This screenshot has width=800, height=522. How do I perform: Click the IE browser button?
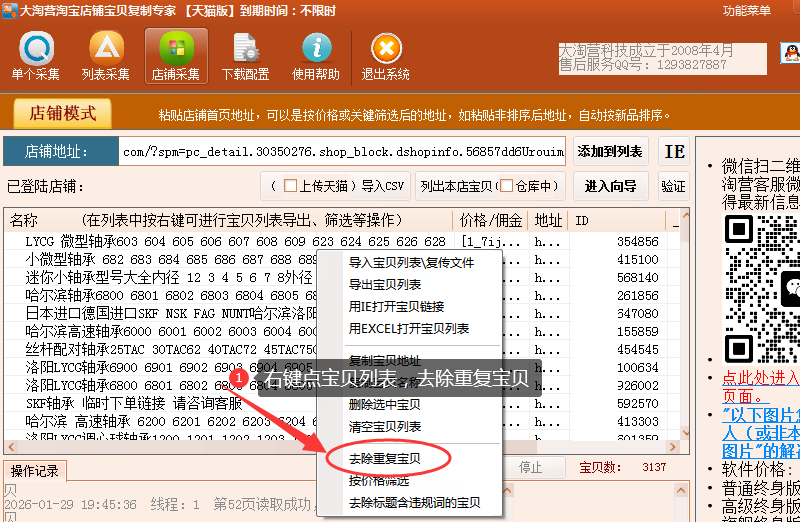tap(675, 152)
